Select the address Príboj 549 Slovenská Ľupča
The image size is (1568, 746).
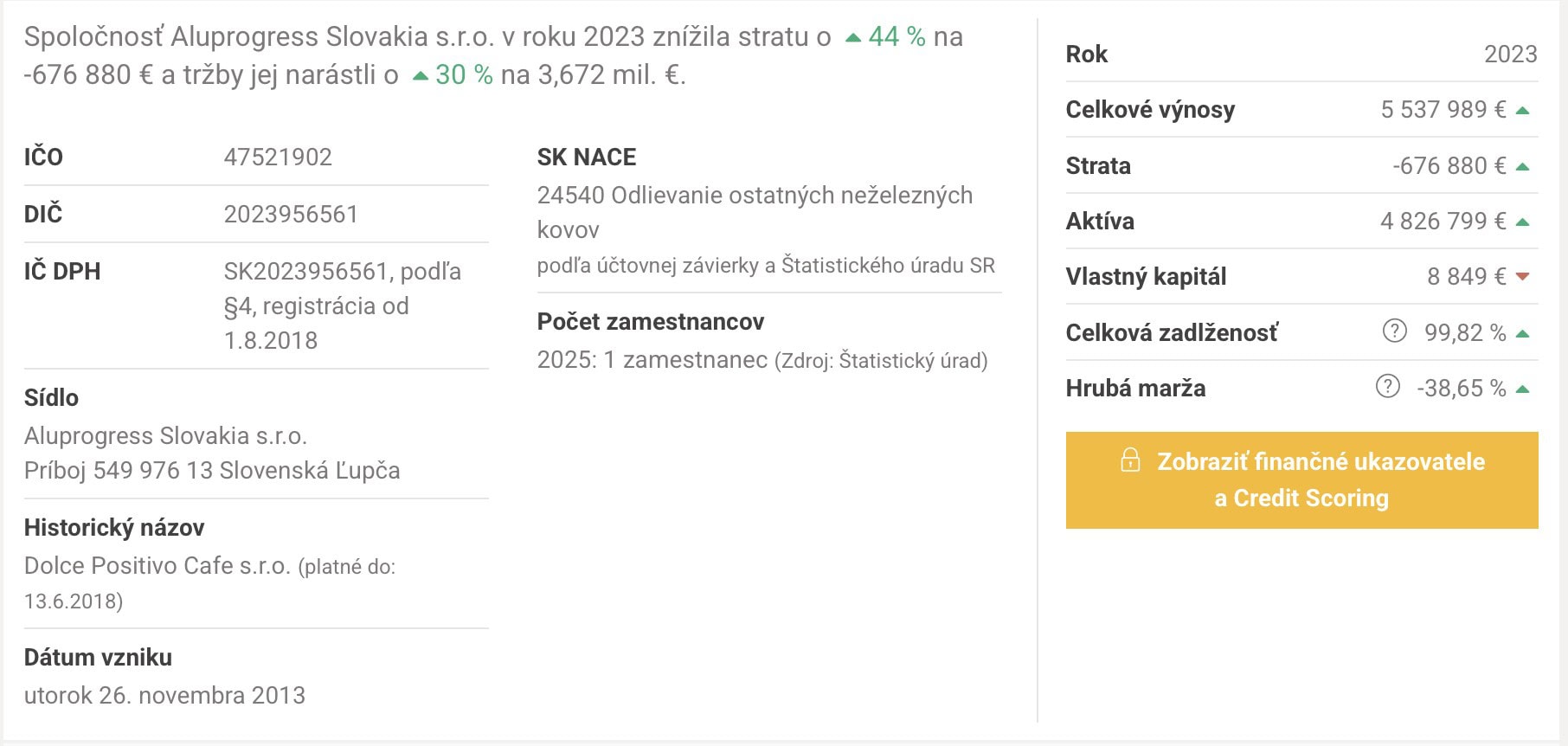(x=211, y=471)
